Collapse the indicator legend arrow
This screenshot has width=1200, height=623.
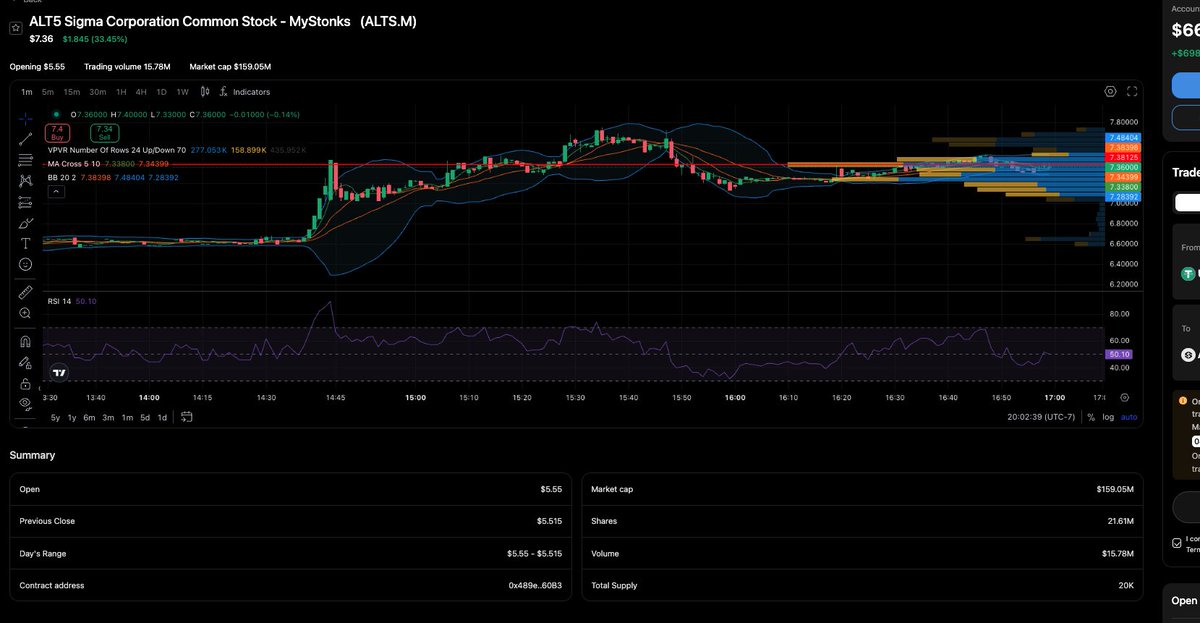pyautogui.click(x=56, y=191)
